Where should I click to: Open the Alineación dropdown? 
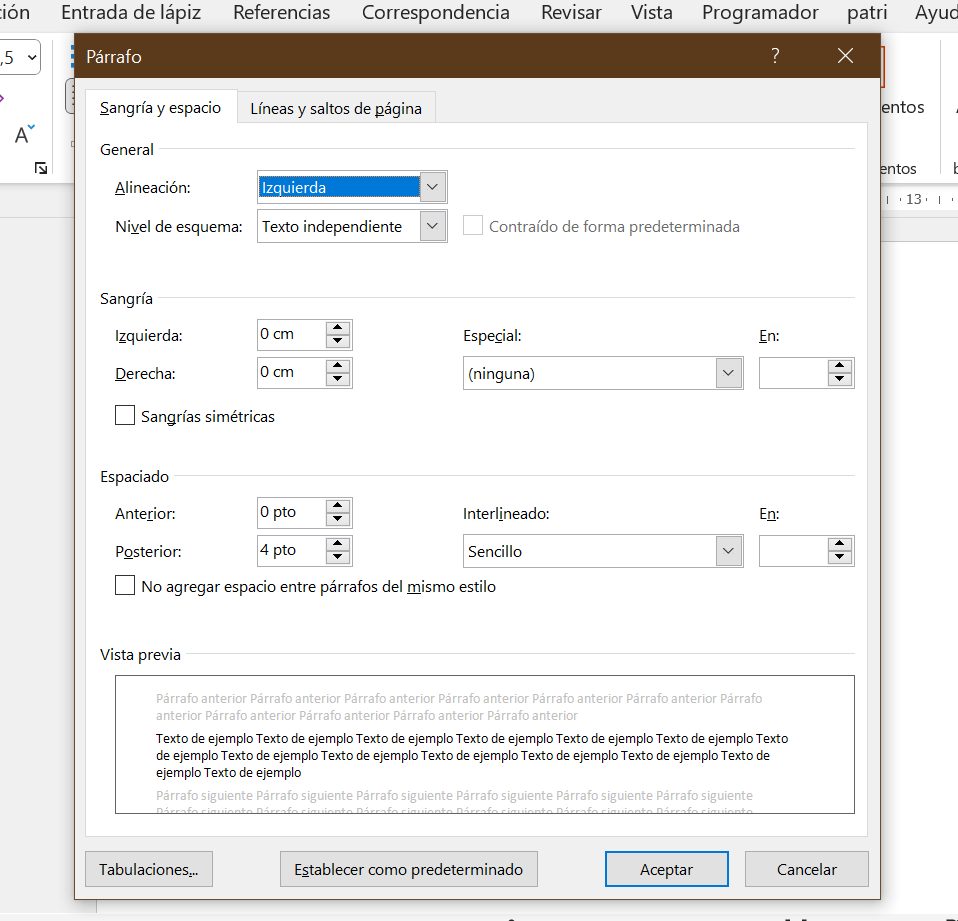point(433,187)
